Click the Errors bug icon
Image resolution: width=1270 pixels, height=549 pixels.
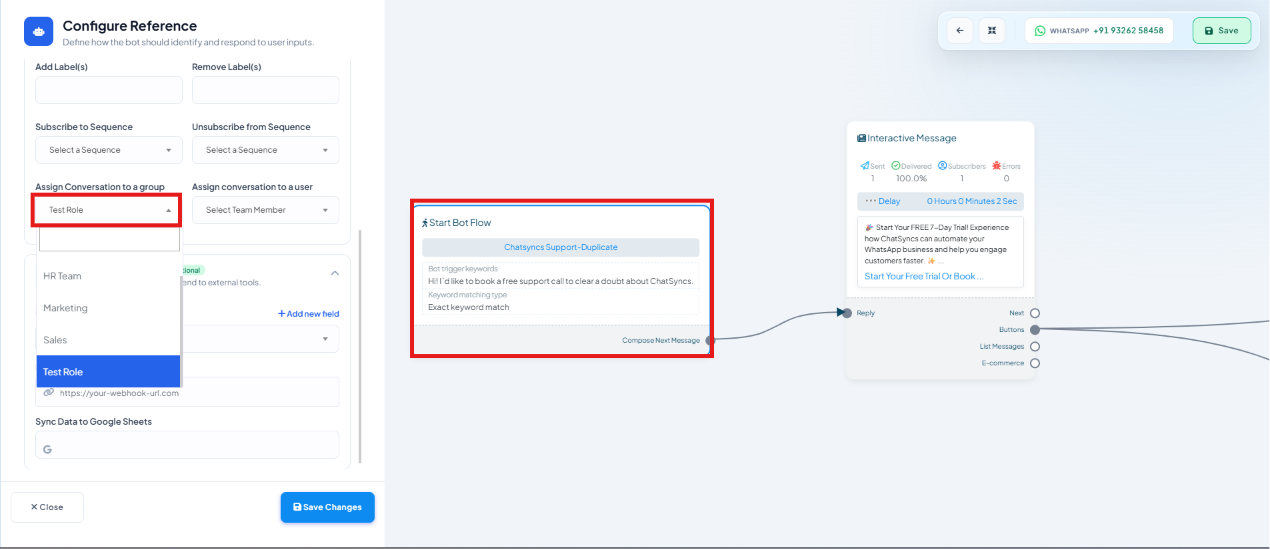click(996, 166)
